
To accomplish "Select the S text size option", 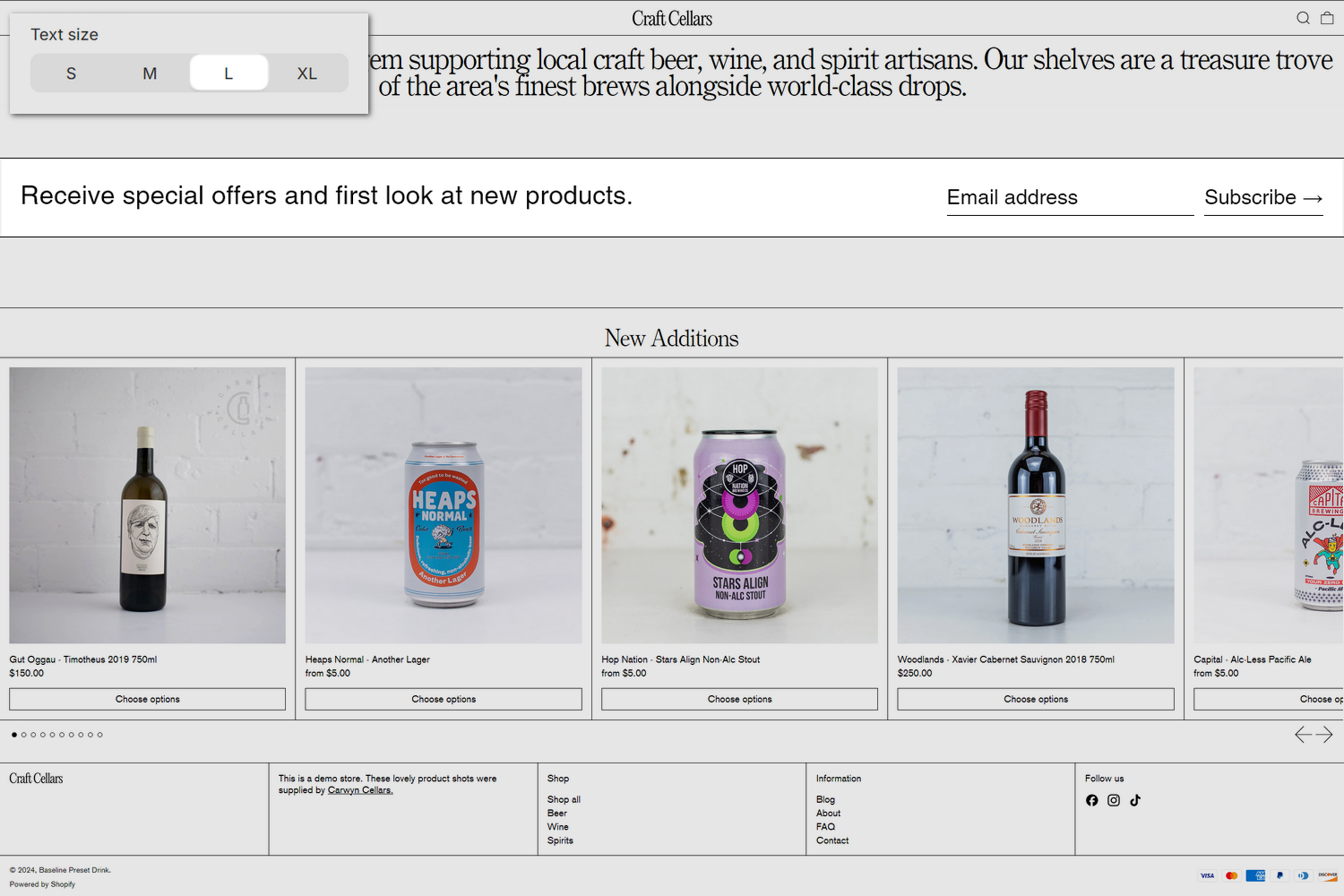I will pos(71,73).
